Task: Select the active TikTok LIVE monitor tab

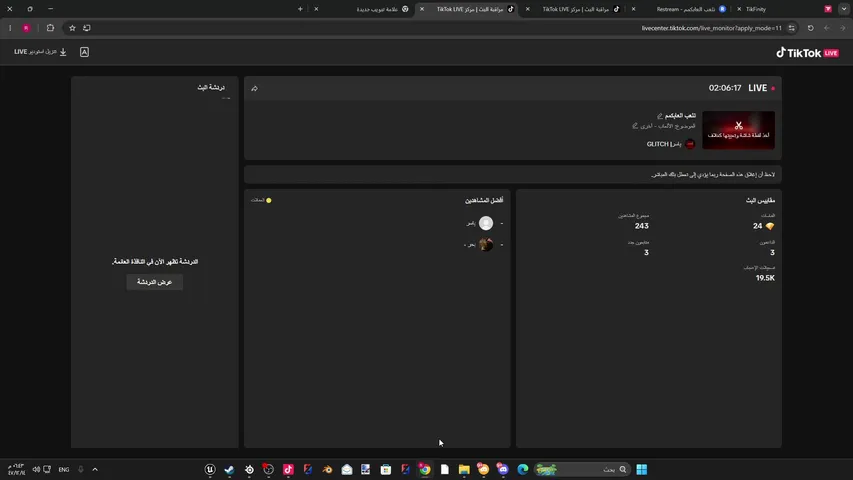Action: point(469,9)
